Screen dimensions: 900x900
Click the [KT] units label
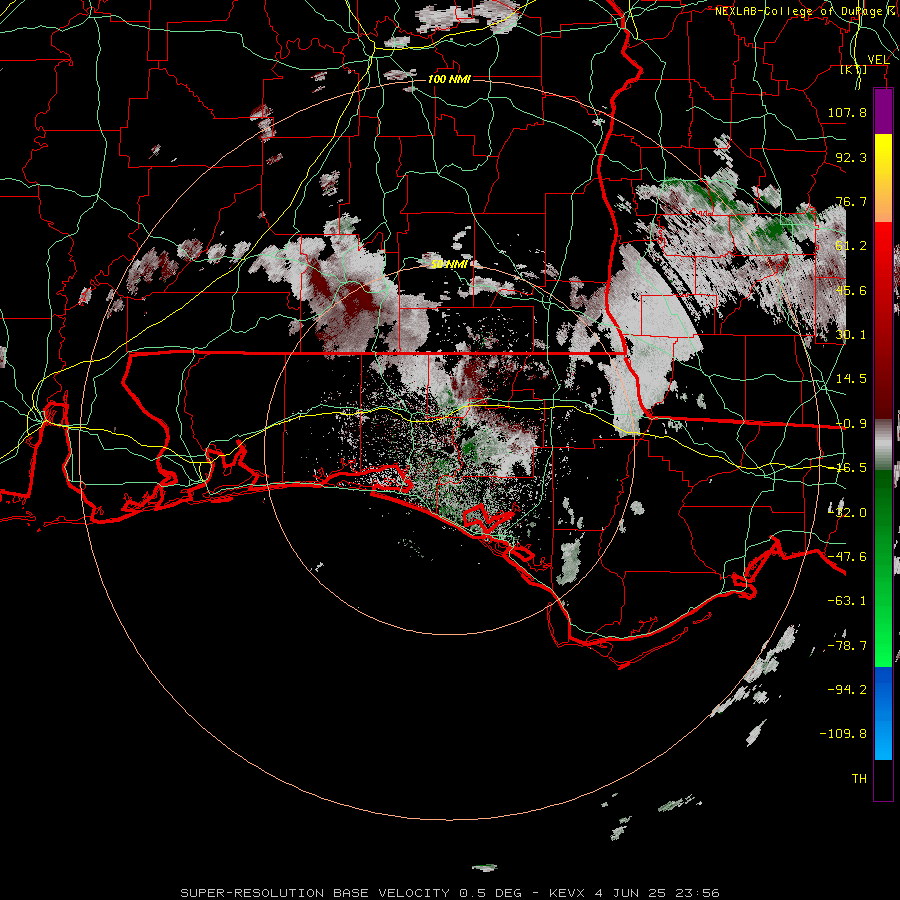[854, 69]
